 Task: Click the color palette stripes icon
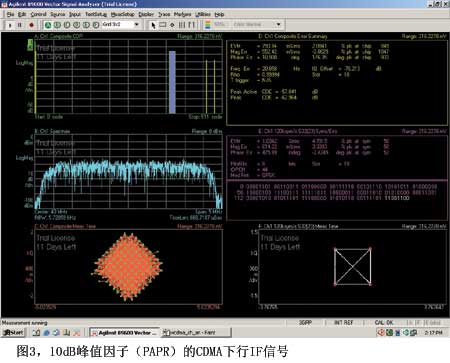coord(208,25)
